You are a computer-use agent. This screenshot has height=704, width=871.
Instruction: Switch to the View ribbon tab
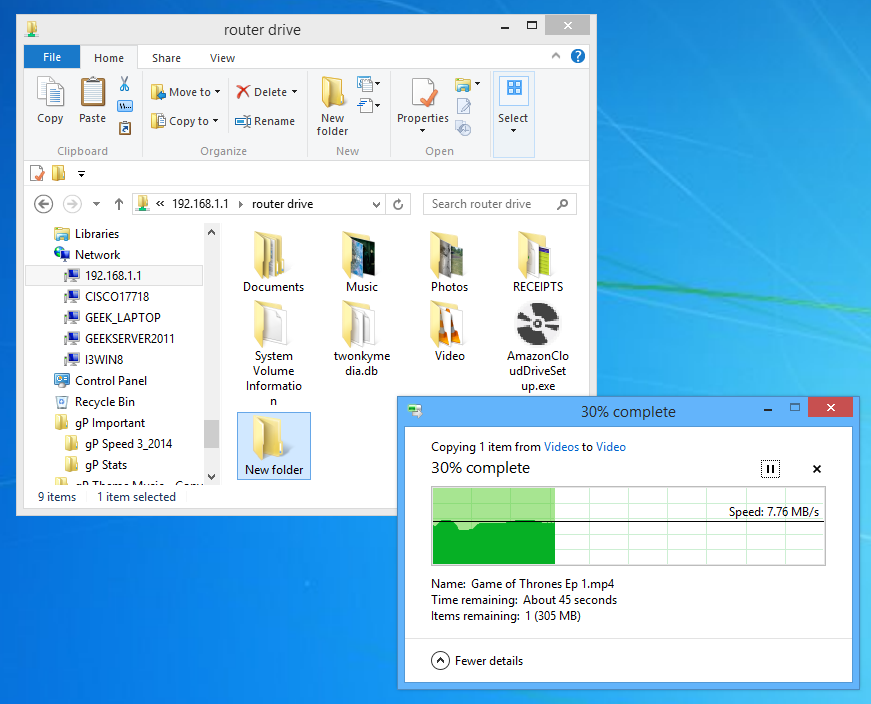pyautogui.click(x=222, y=57)
